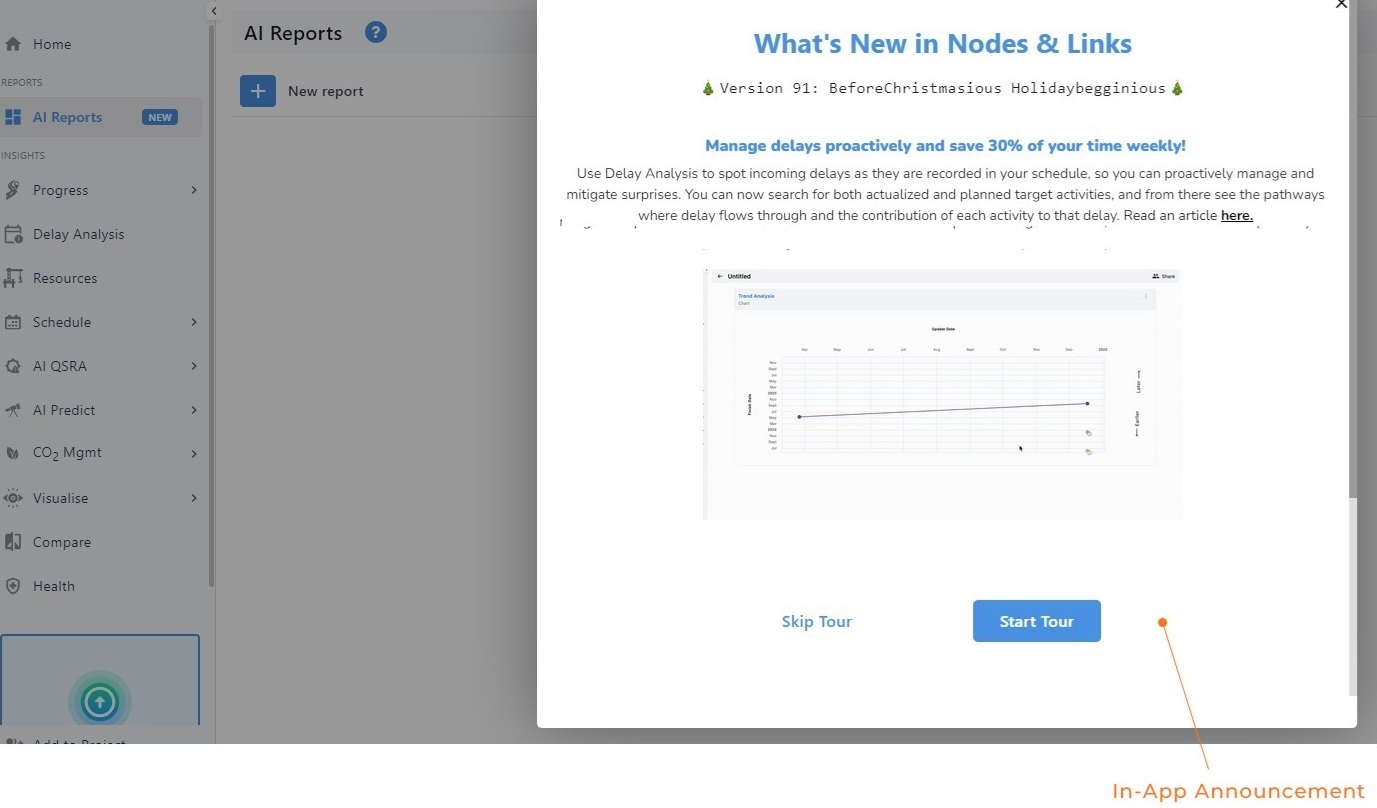Select the Add to Project circular icon

[x=100, y=701]
